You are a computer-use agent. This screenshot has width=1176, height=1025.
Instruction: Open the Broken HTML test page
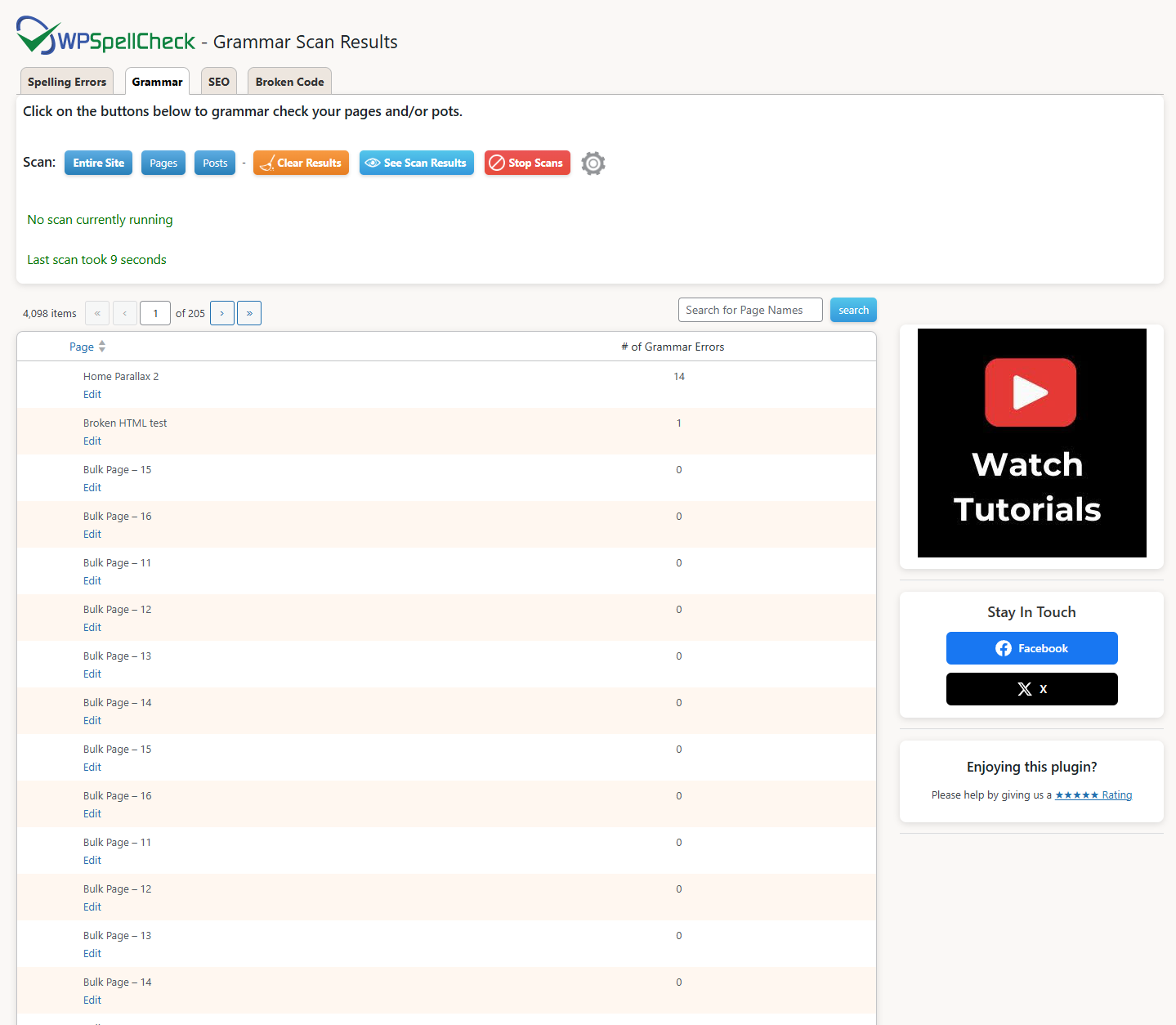(125, 423)
